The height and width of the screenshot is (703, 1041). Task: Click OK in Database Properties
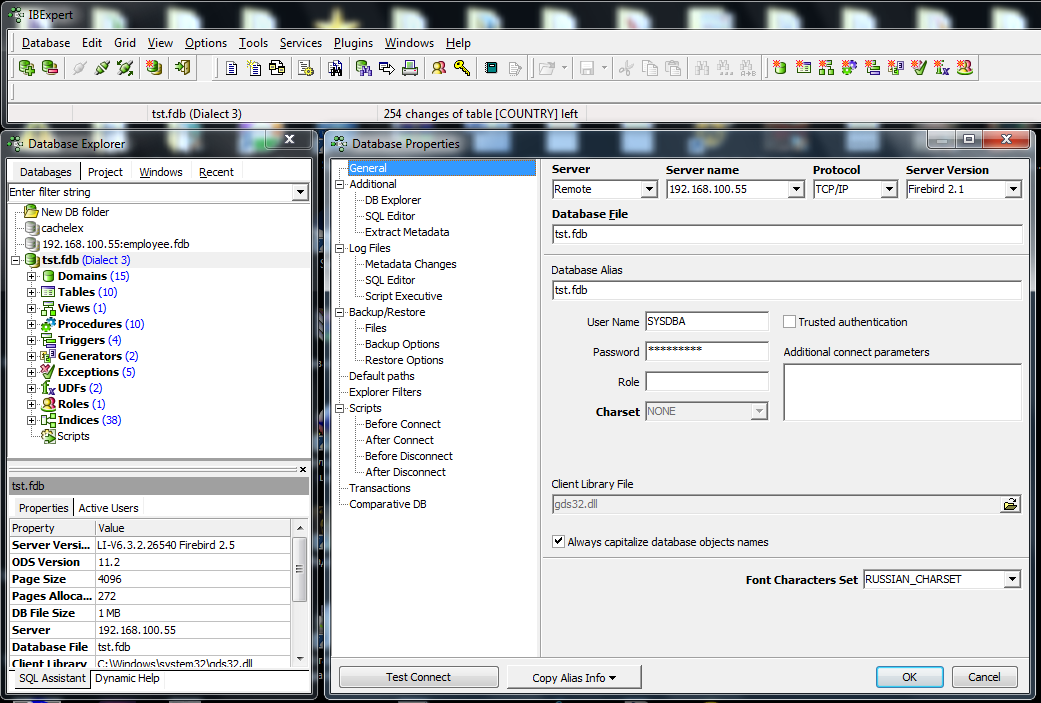coord(910,677)
